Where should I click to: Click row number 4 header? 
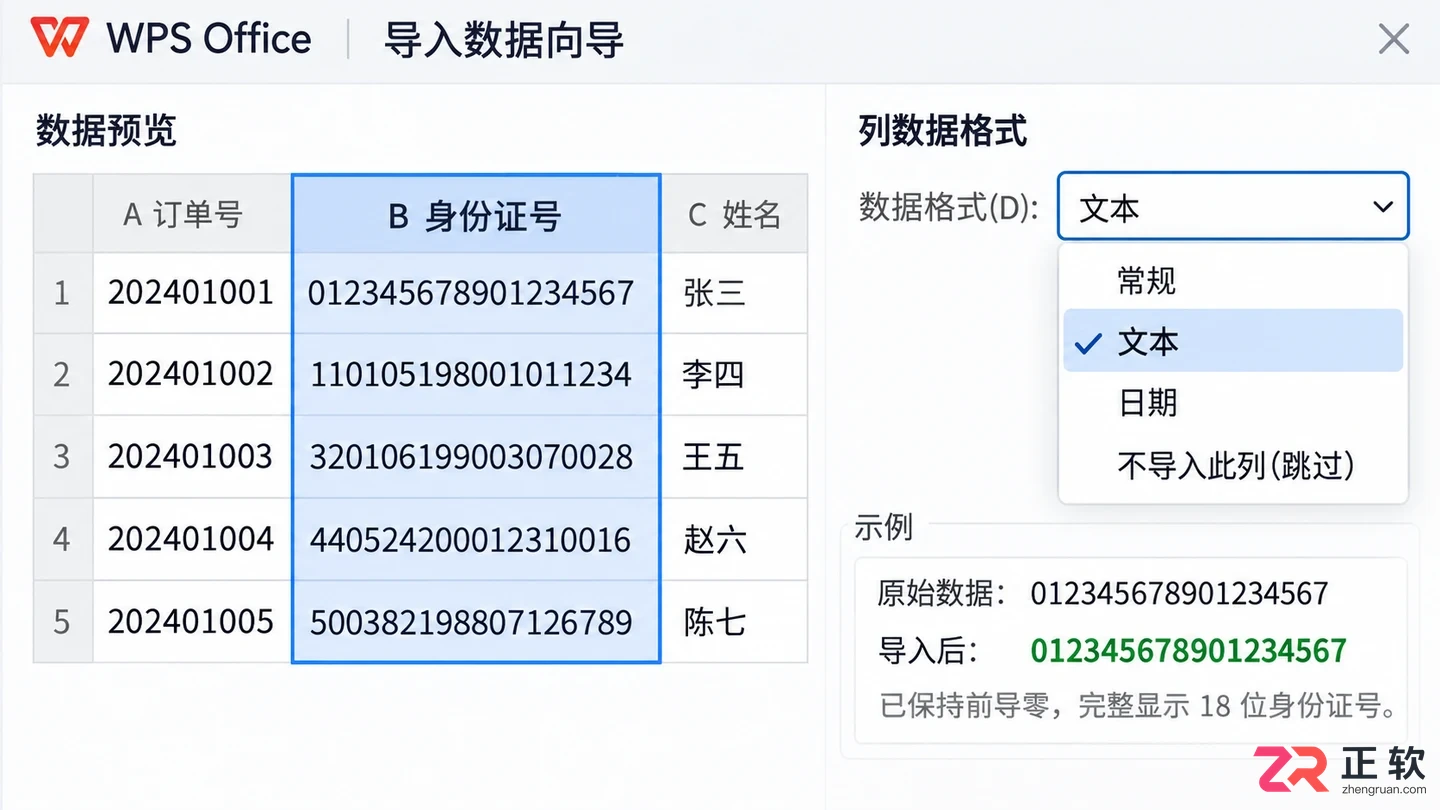[x=63, y=539]
